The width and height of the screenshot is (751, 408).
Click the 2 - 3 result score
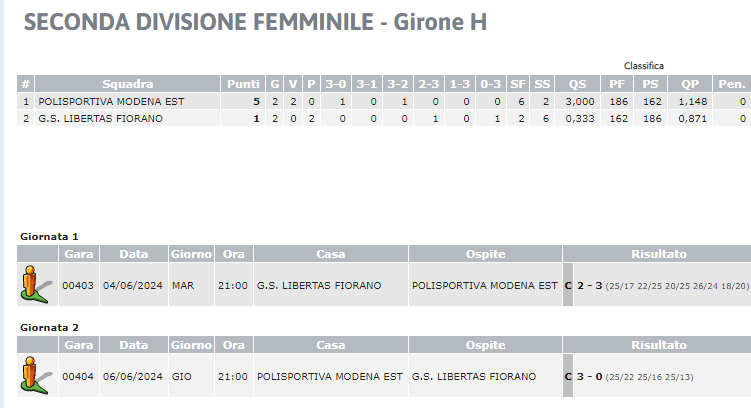point(589,285)
